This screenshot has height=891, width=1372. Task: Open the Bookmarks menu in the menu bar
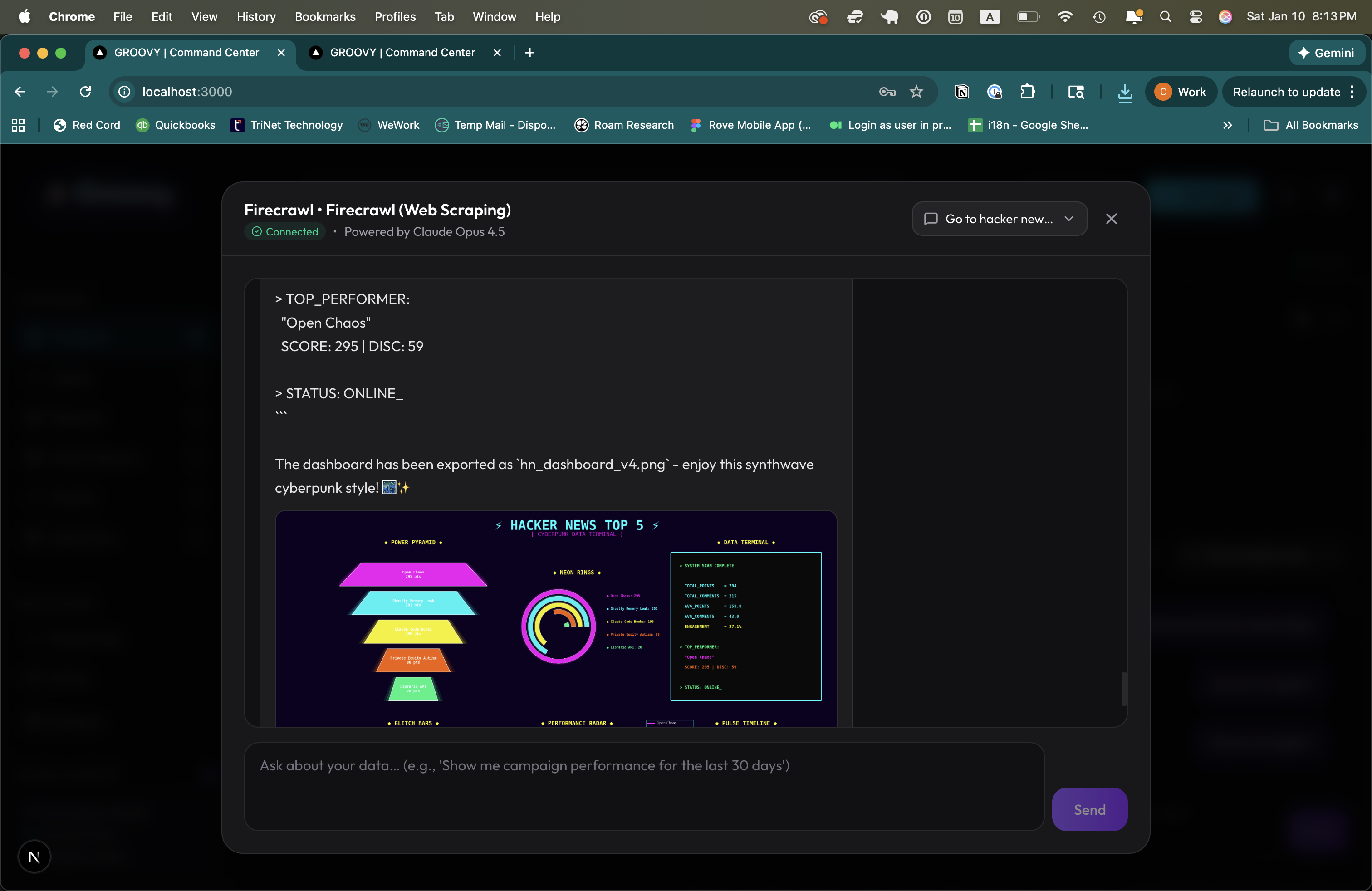coord(325,17)
